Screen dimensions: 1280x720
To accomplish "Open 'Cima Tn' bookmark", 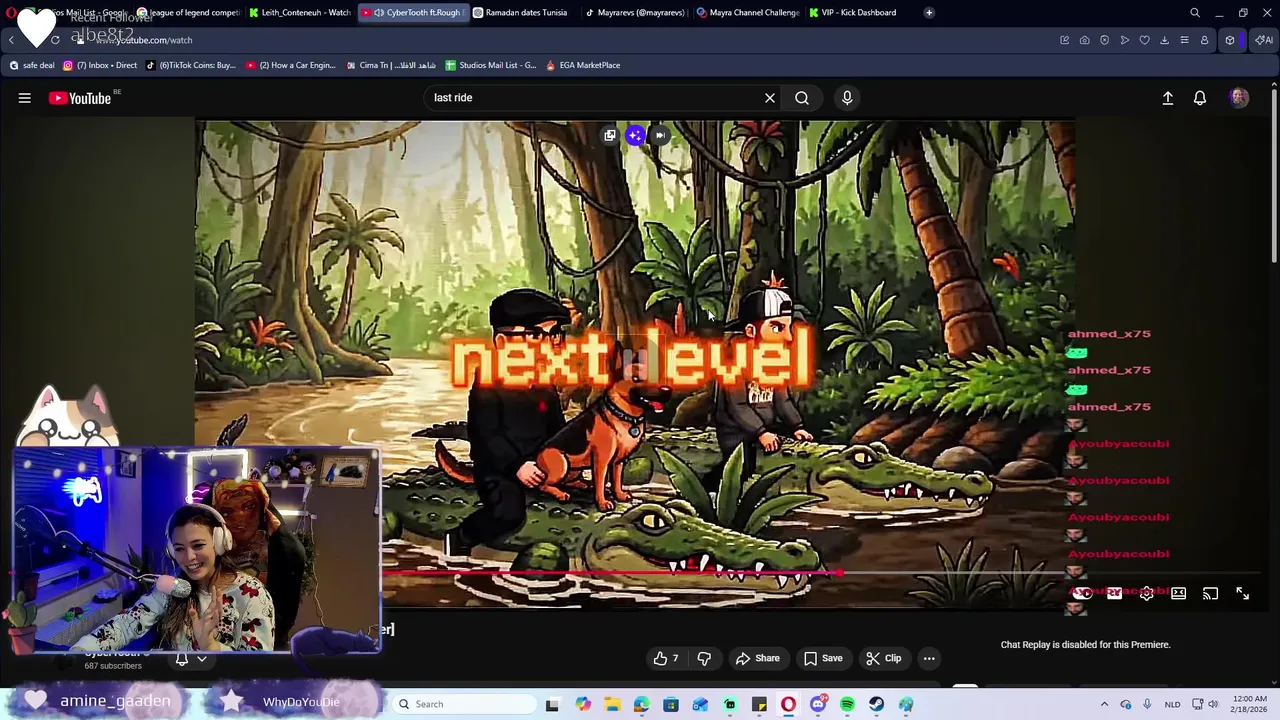I will [390, 65].
